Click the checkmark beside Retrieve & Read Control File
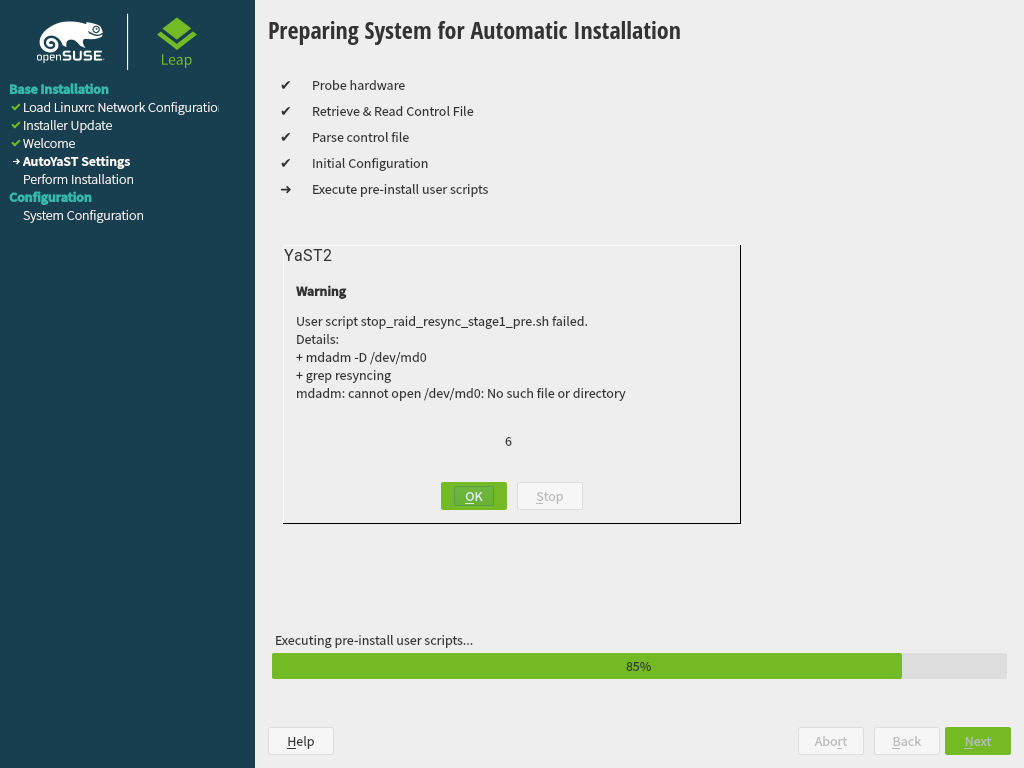This screenshot has height=768, width=1024. 285,112
